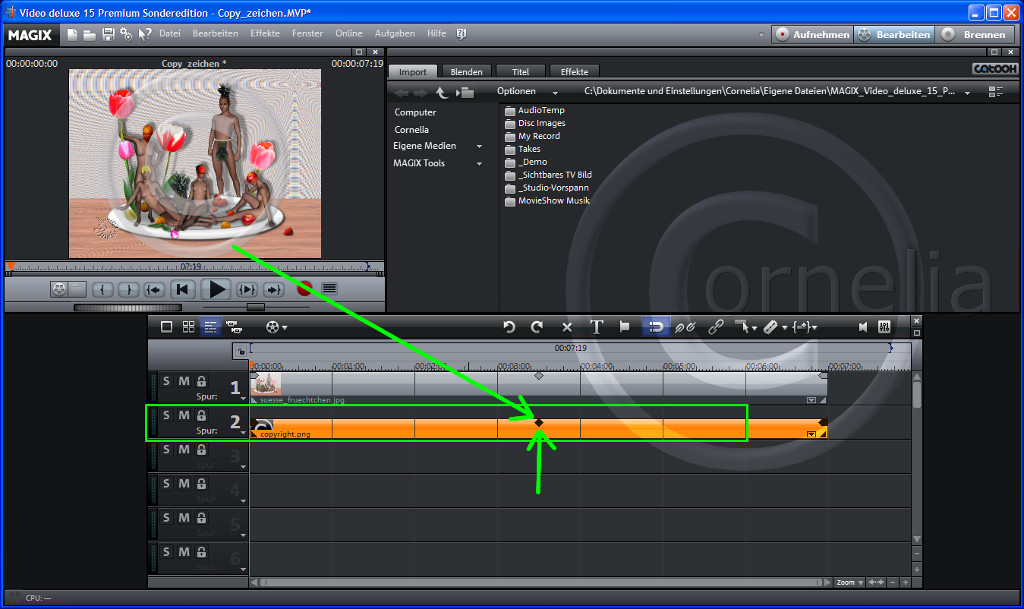
Task: Switch to the Blenden tab
Action: (466, 71)
